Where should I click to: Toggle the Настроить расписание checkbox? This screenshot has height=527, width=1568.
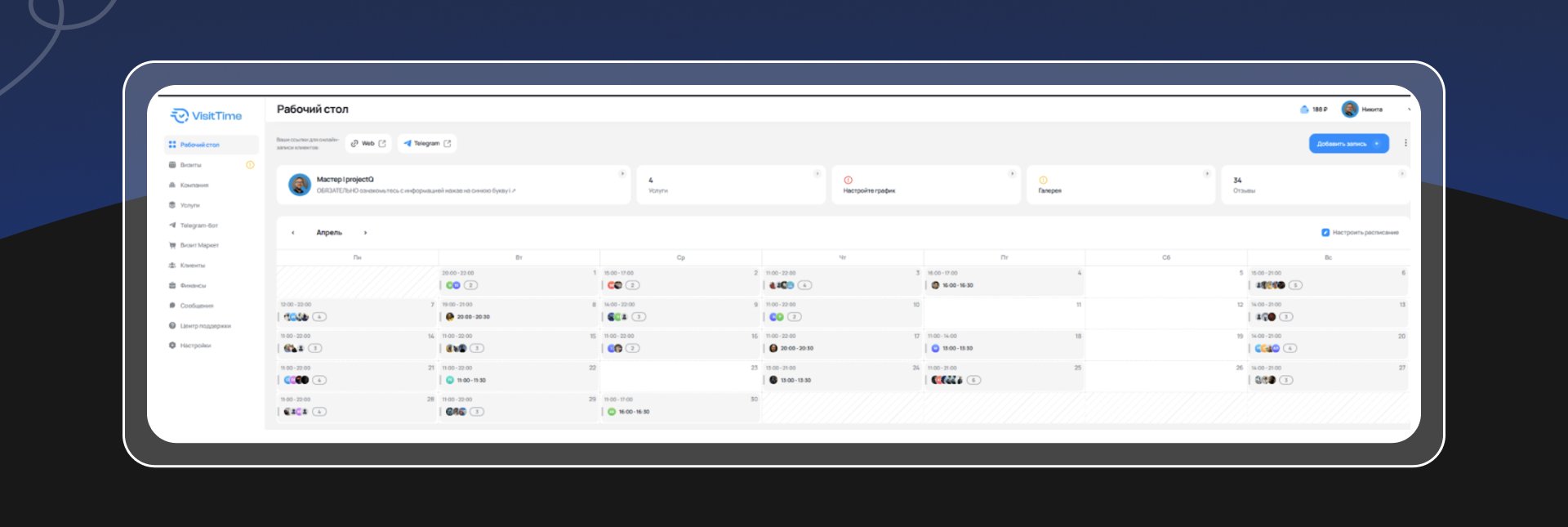click(1325, 233)
